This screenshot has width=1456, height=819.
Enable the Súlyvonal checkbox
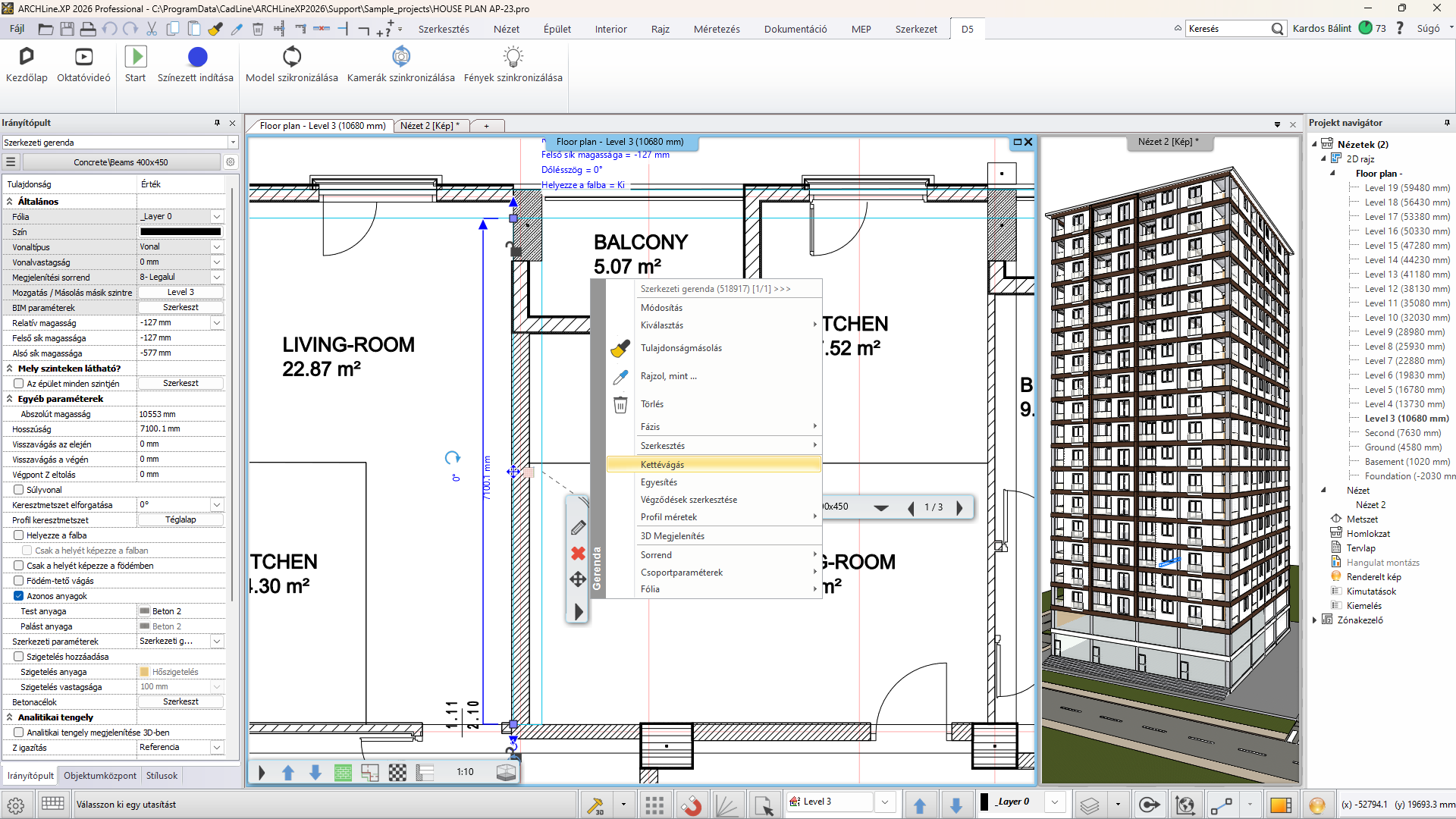[19, 490]
